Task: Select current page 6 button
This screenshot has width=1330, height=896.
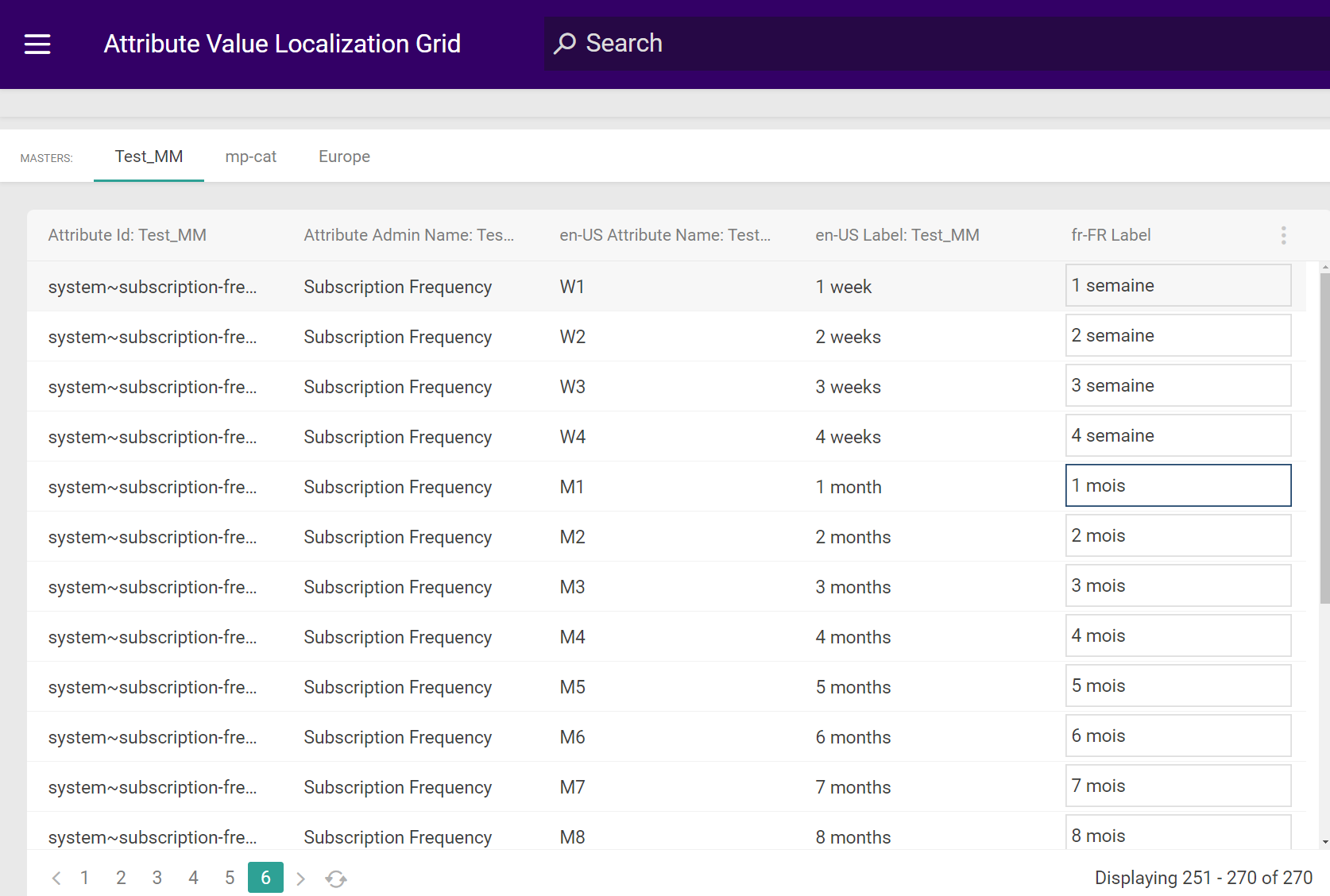Action: (265, 878)
